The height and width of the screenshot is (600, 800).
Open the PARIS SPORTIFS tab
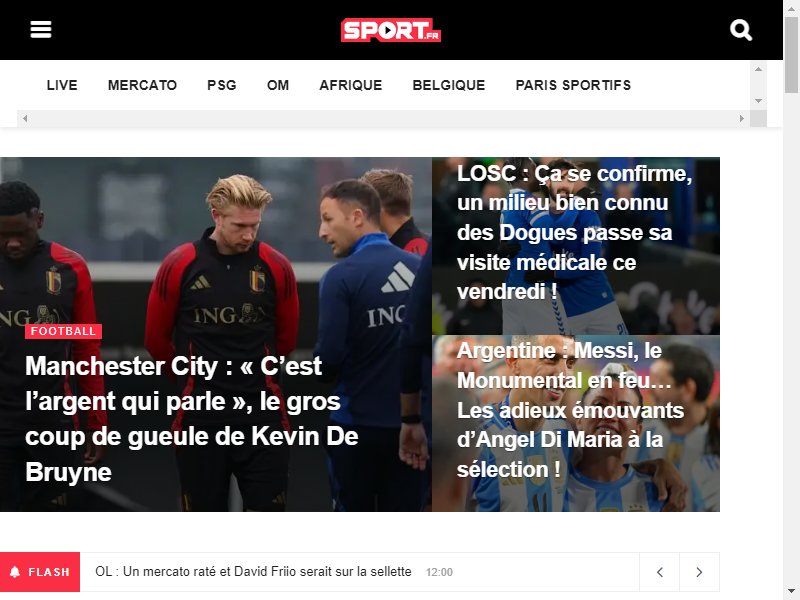tap(573, 85)
